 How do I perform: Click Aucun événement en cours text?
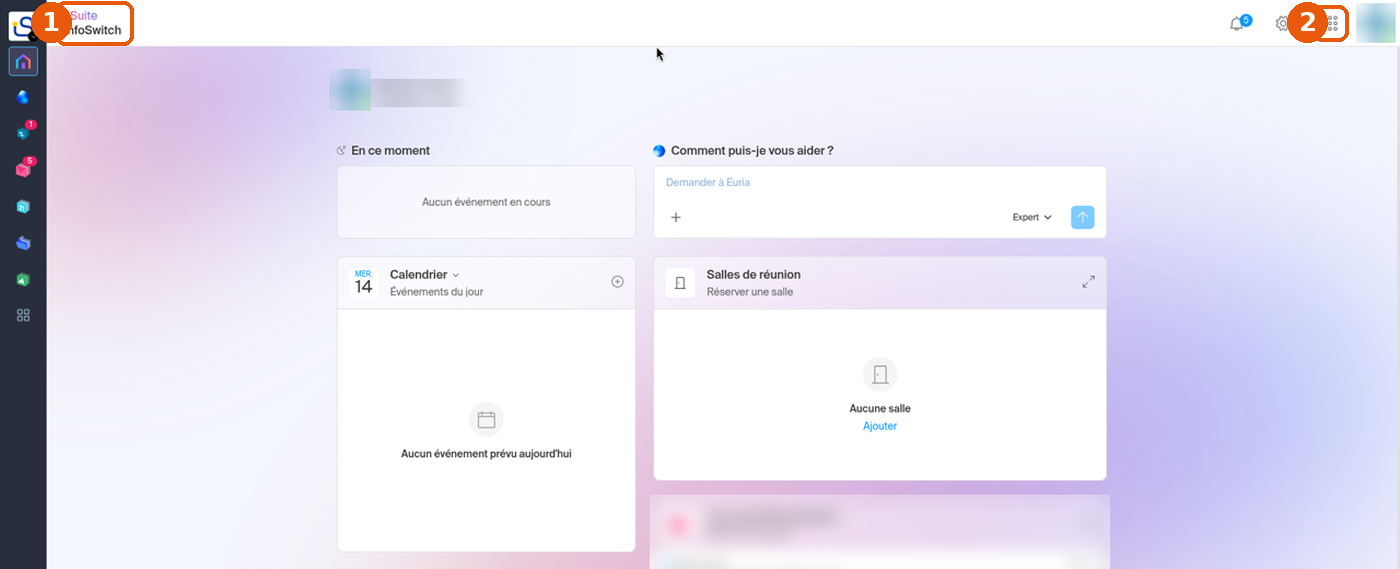pyautogui.click(x=486, y=202)
